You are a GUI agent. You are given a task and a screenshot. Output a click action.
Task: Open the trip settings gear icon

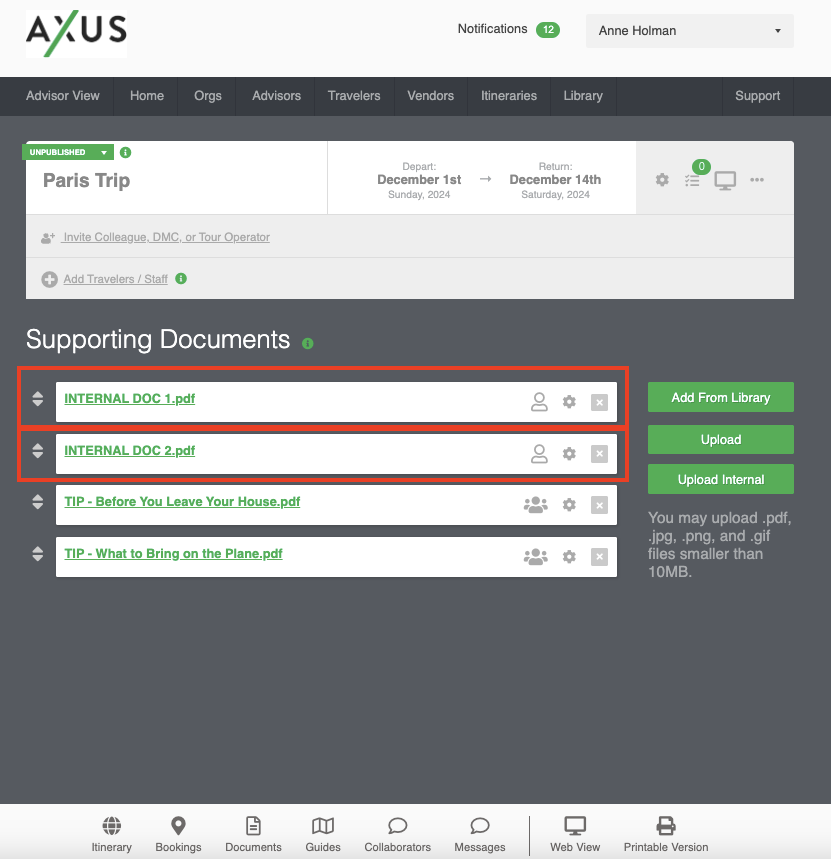[x=661, y=180]
